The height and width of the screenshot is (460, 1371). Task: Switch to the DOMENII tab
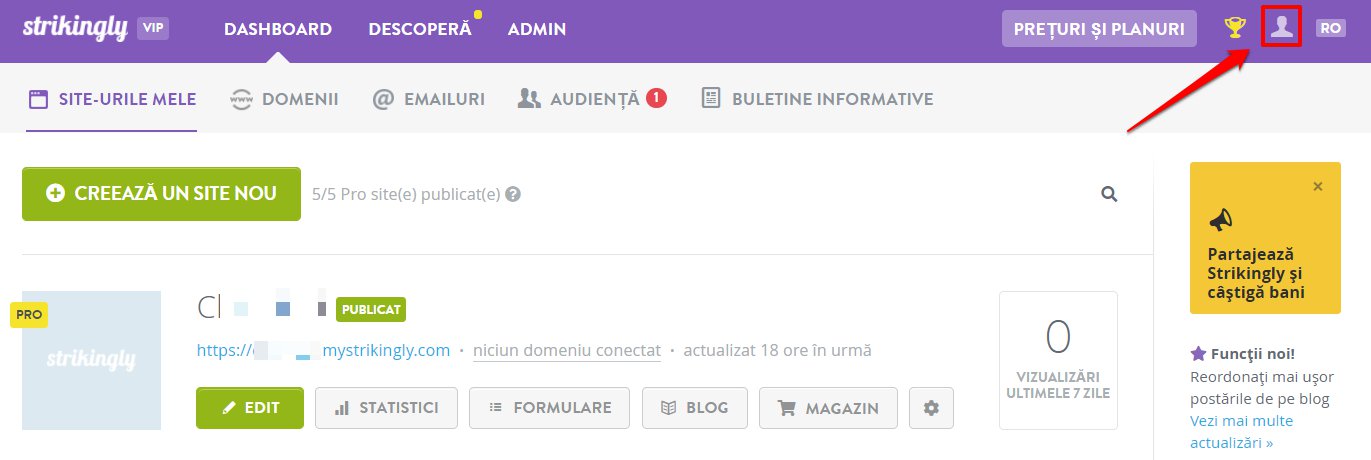point(284,99)
